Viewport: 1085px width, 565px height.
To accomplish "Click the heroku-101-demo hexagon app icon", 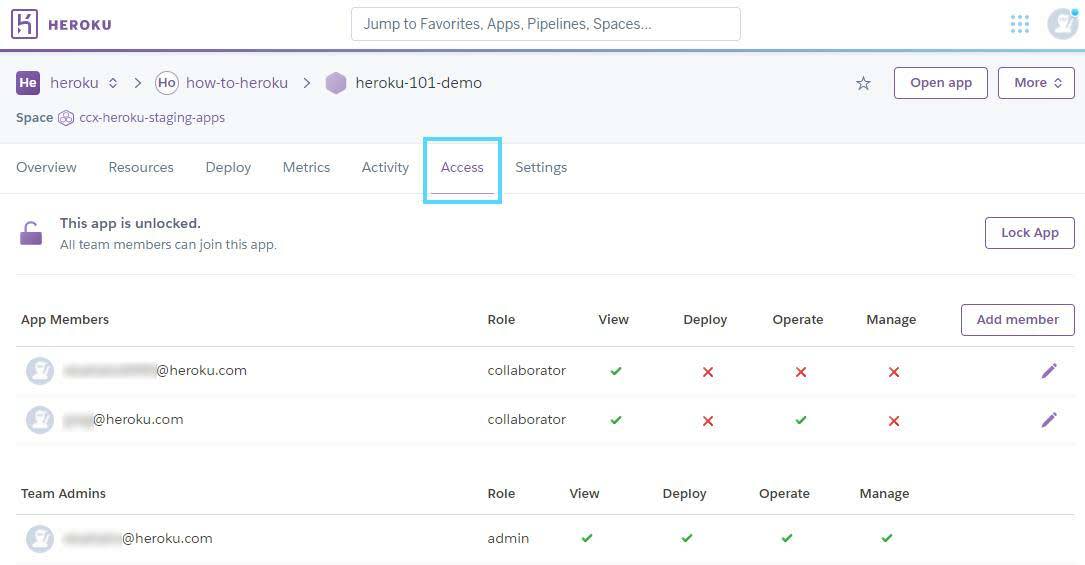I will [336, 83].
